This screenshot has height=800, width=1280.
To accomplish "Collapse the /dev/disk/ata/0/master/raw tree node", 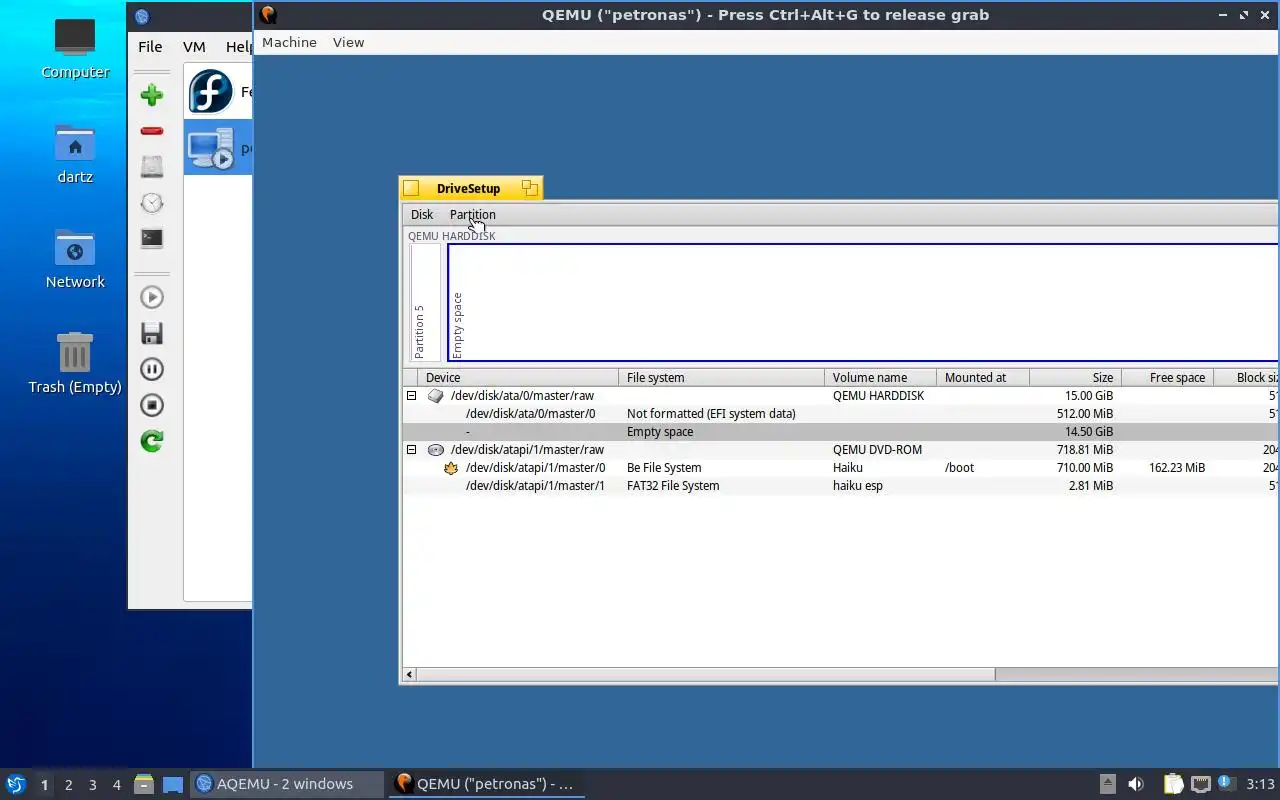I will (411, 395).
